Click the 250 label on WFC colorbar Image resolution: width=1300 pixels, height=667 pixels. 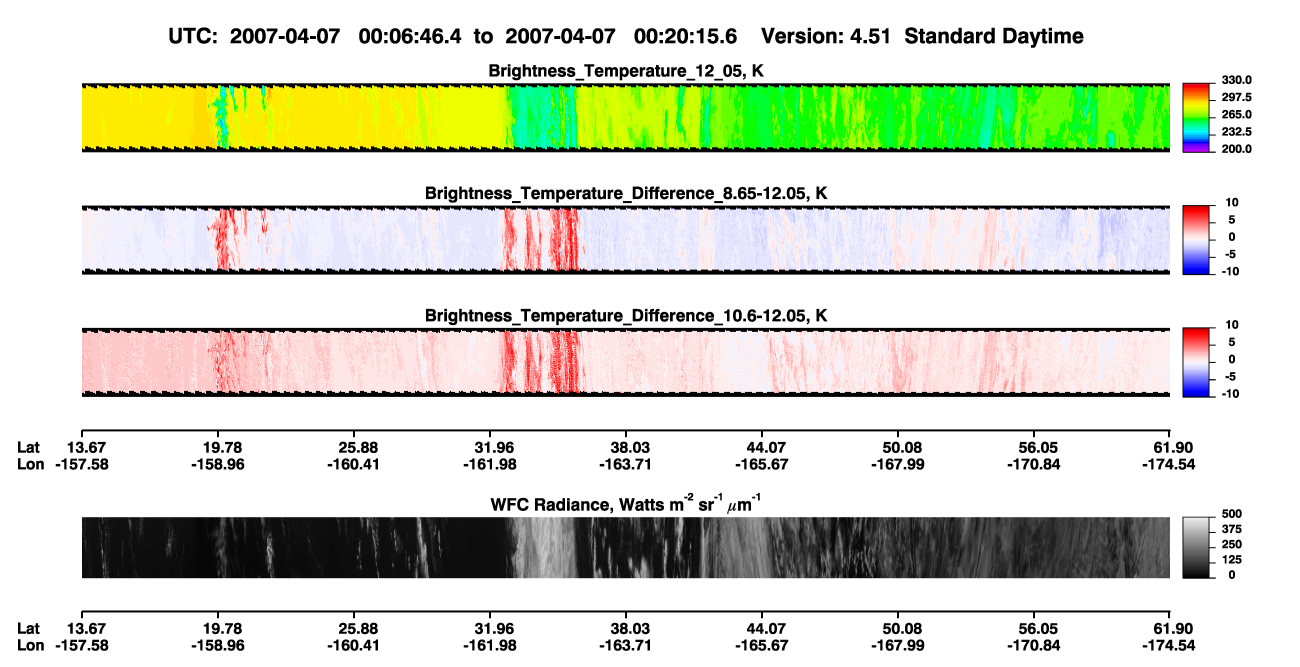pos(1231,544)
